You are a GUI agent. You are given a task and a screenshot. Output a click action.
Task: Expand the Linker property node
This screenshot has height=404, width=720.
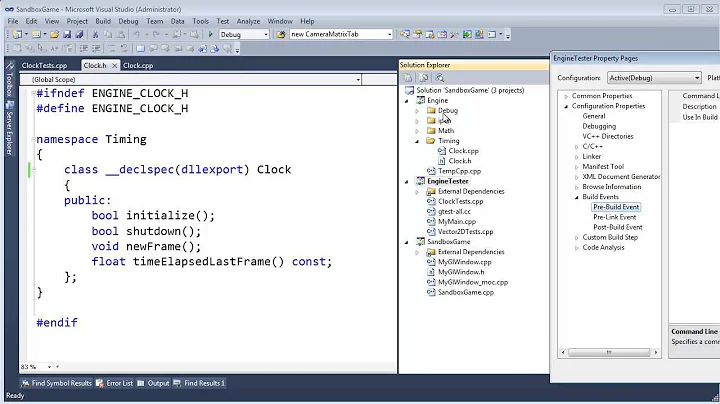click(x=576, y=155)
